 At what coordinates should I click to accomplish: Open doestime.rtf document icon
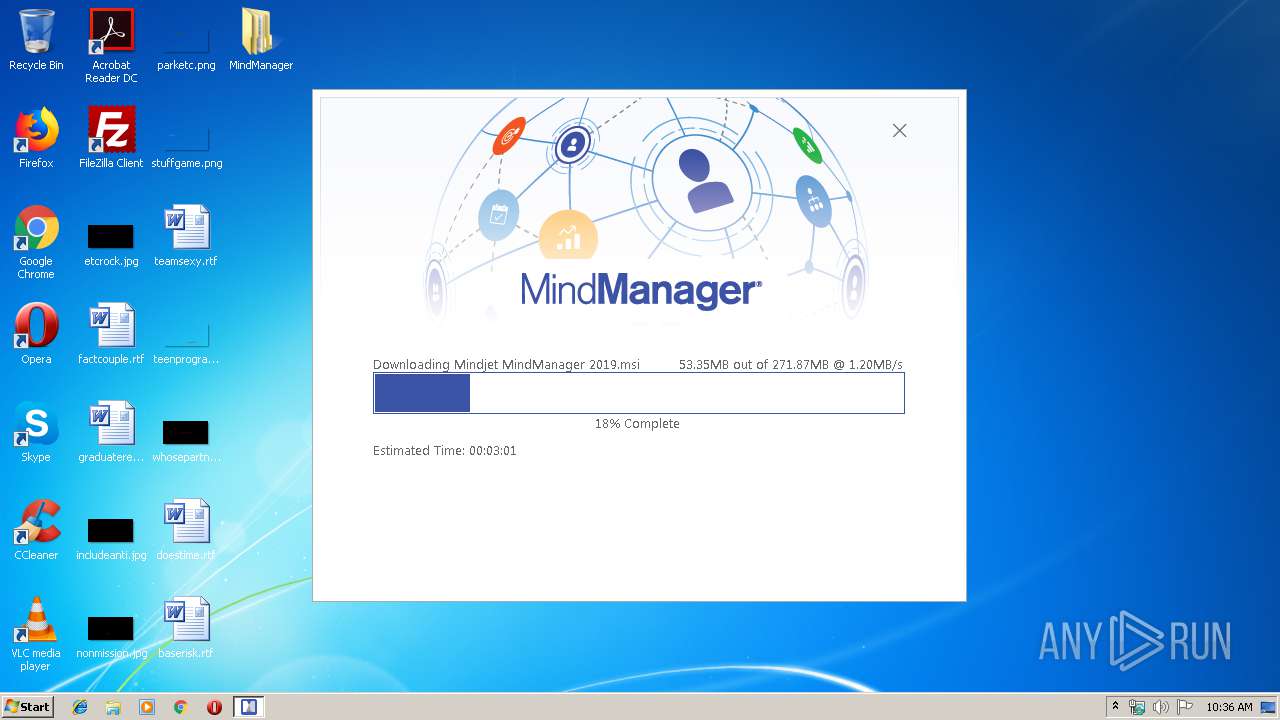pyautogui.click(x=186, y=530)
